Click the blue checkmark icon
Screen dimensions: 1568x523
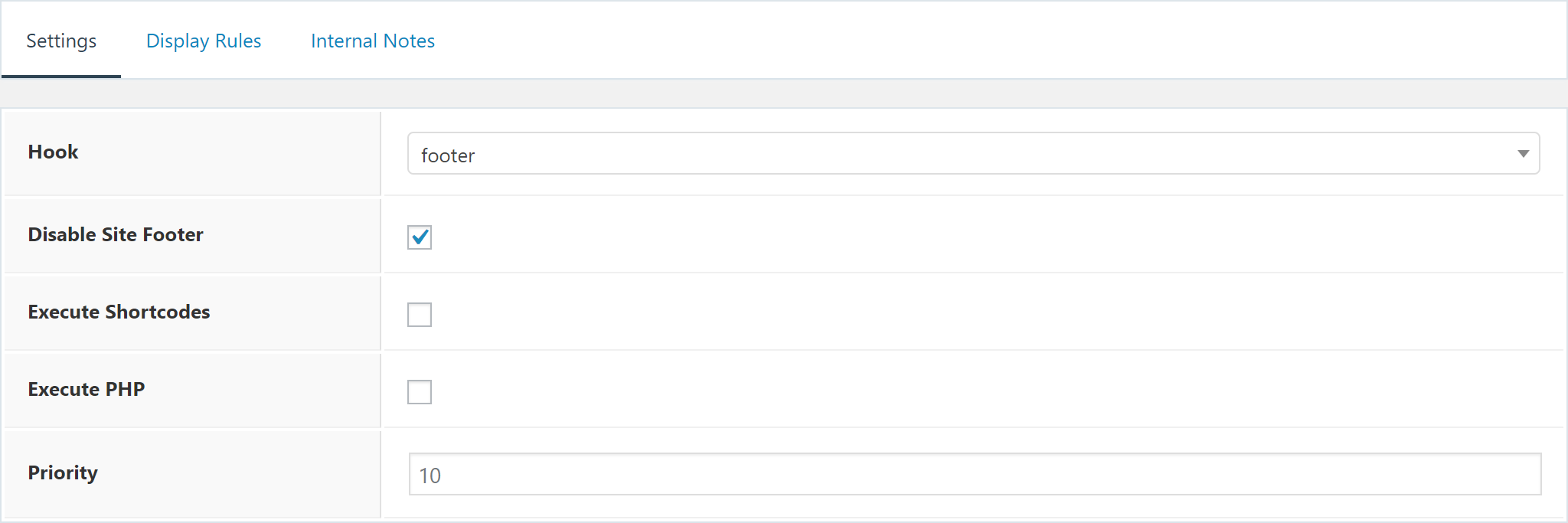click(x=420, y=237)
